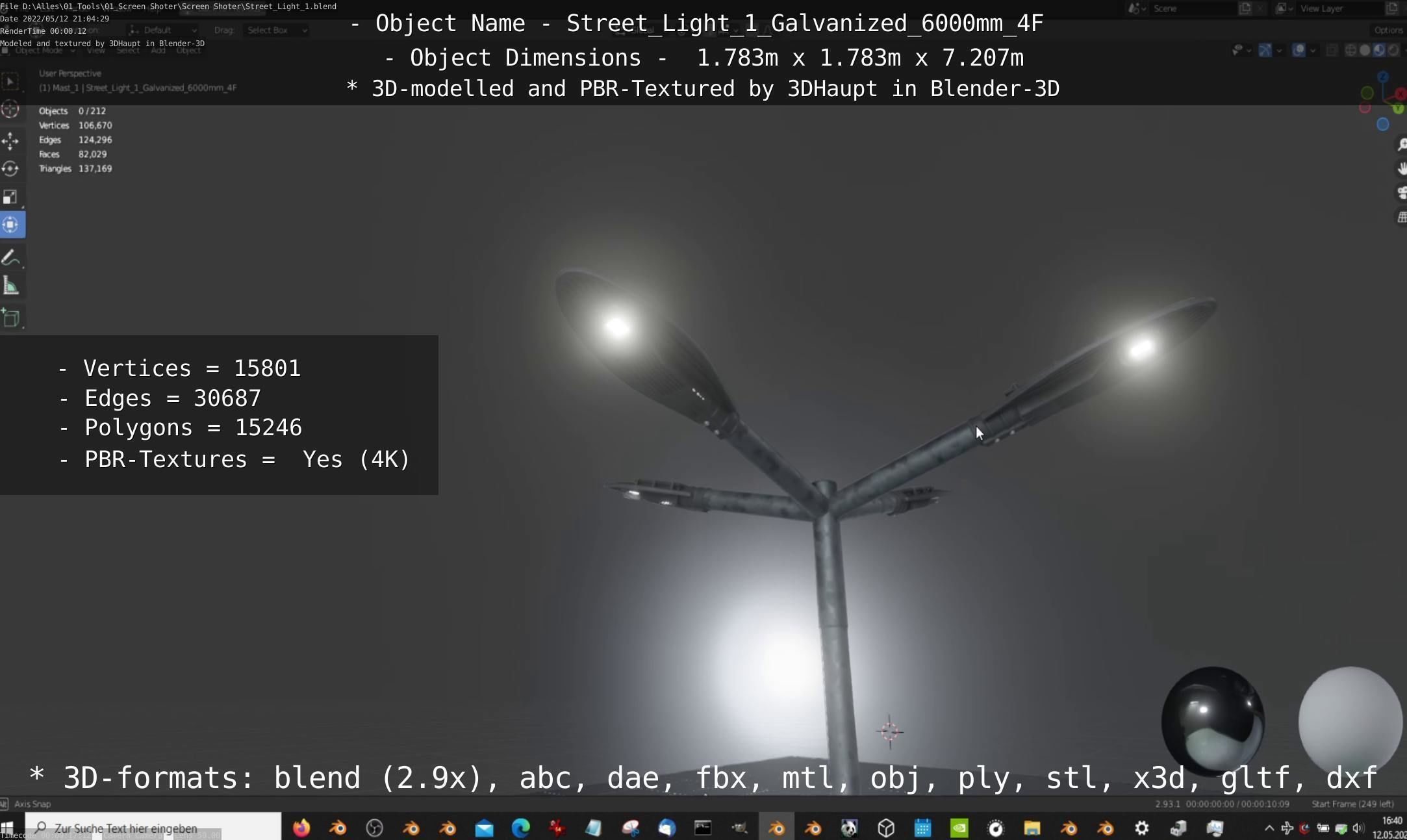Select the Select Box tool
The width and height of the screenshot is (1407, 840).
(x=10, y=82)
